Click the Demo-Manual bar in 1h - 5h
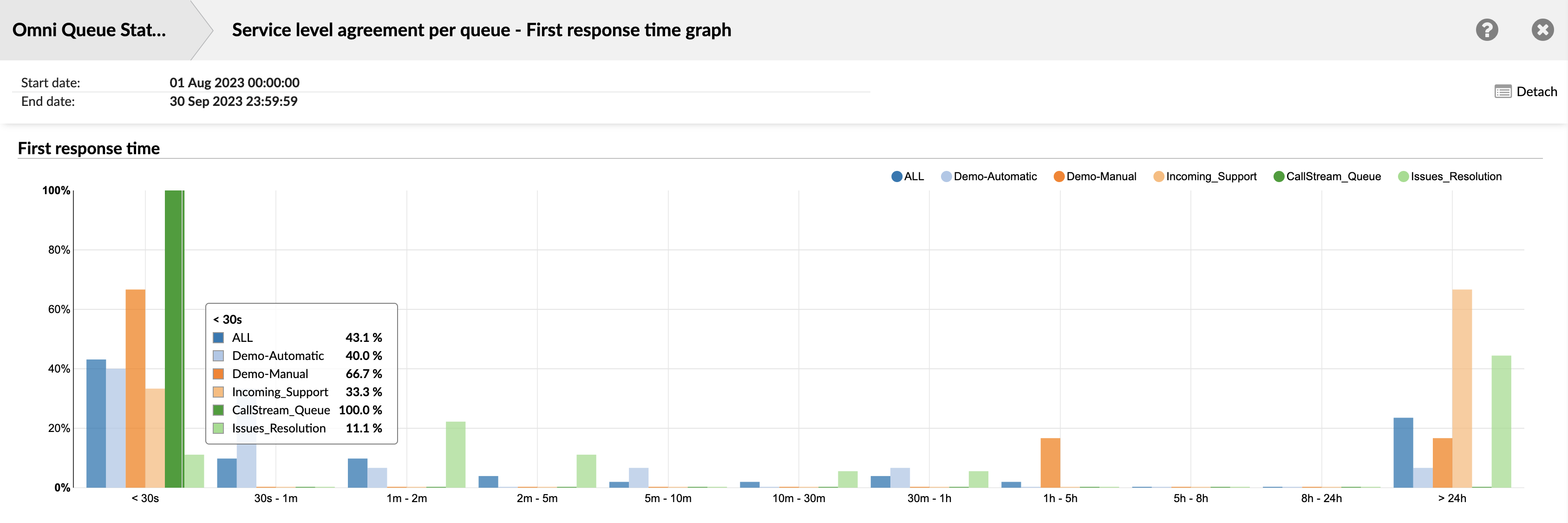The width and height of the screenshot is (1568, 523). [1050, 463]
